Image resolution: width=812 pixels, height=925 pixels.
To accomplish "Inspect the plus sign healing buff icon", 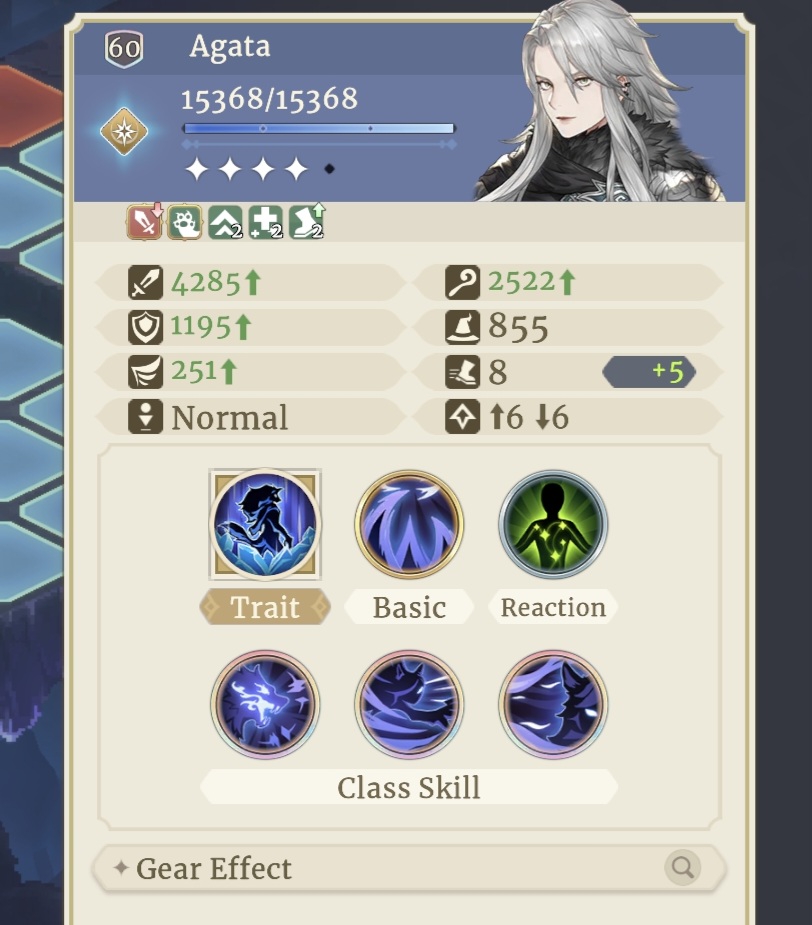I will point(266,222).
